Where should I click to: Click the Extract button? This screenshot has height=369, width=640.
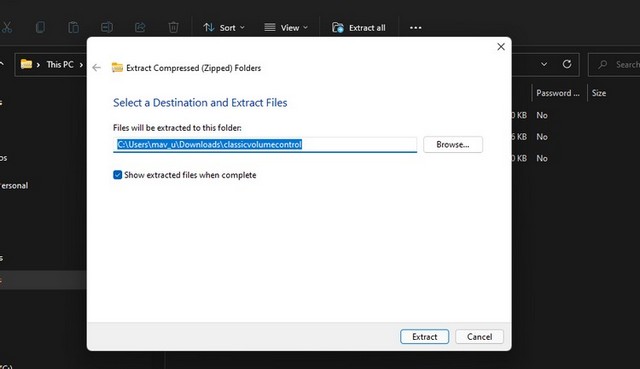pos(424,337)
